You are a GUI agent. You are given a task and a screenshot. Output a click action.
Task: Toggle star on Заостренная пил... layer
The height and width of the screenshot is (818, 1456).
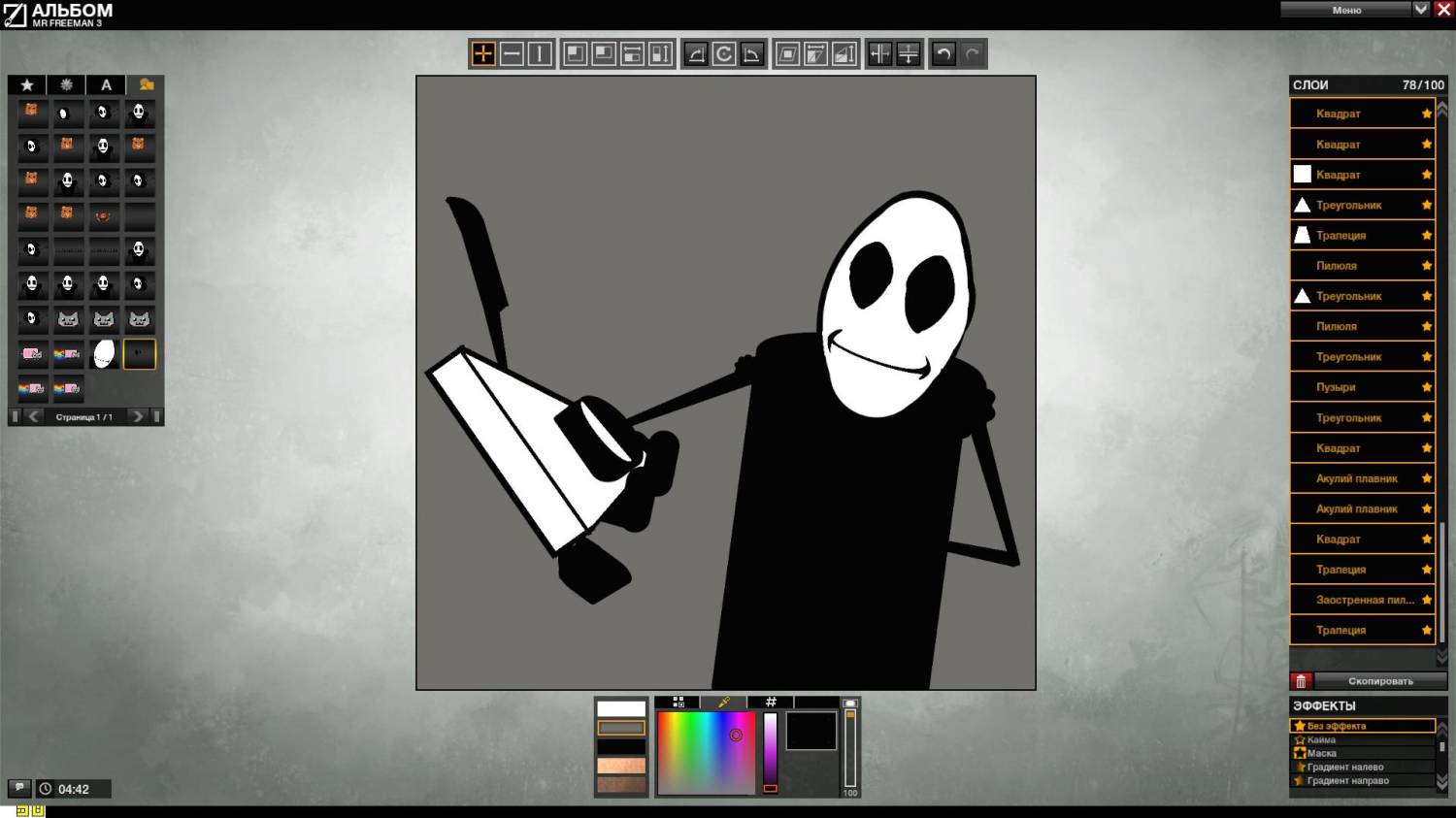tap(1426, 600)
